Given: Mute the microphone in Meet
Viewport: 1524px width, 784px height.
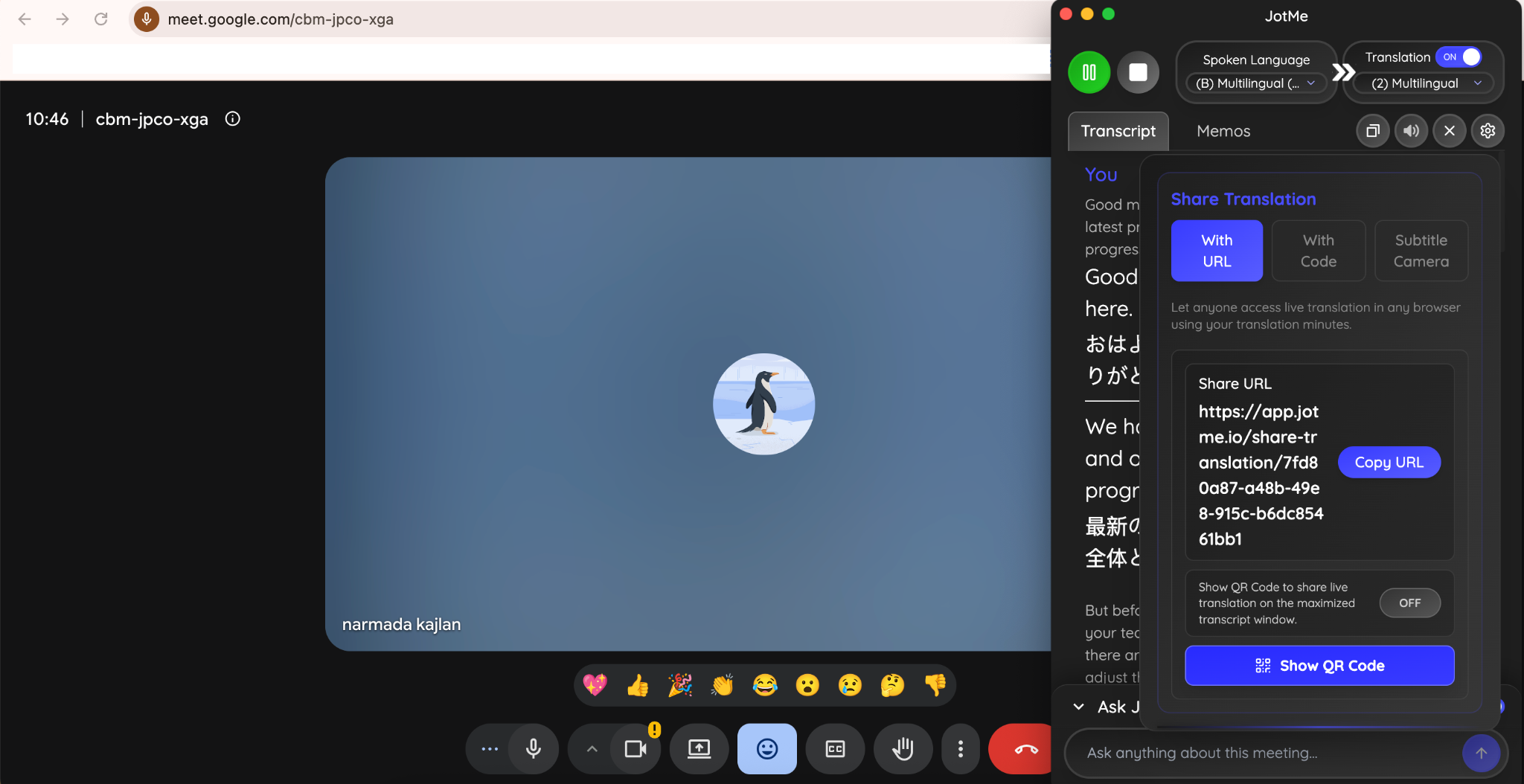Looking at the screenshot, I should pos(534,749).
